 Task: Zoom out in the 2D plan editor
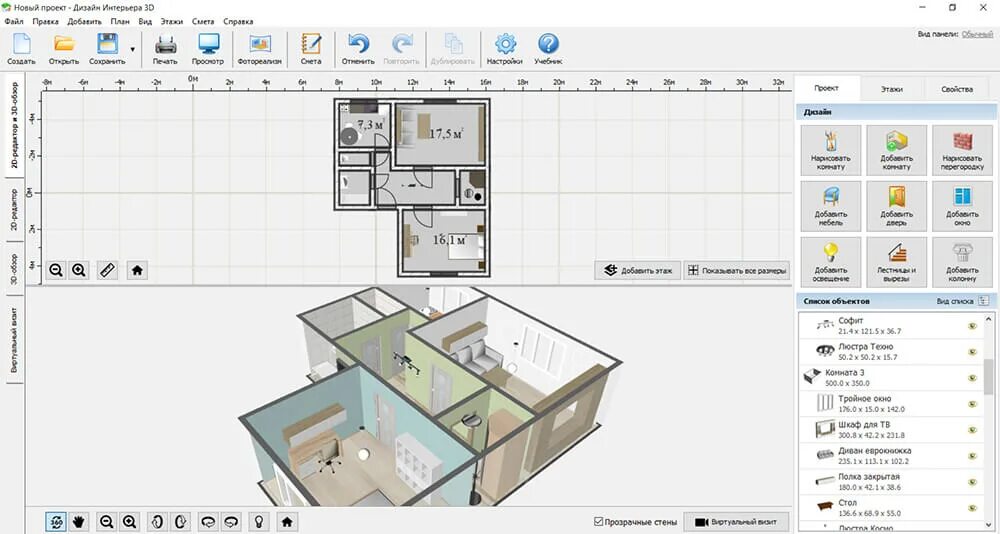tap(56, 270)
